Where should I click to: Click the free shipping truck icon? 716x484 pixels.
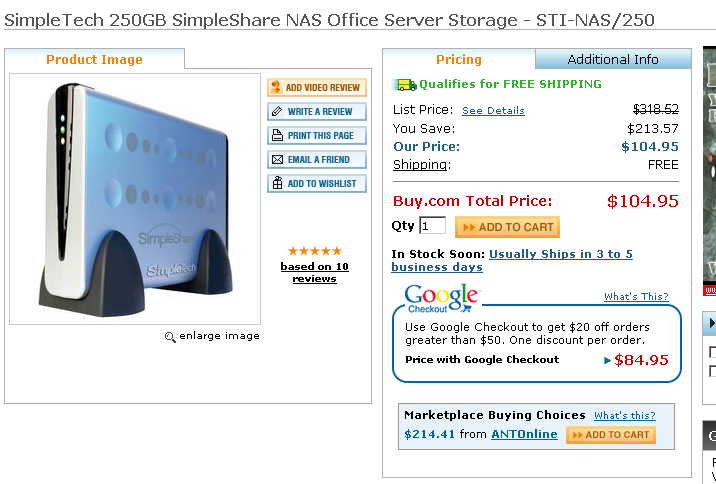click(x=405, y=84)
